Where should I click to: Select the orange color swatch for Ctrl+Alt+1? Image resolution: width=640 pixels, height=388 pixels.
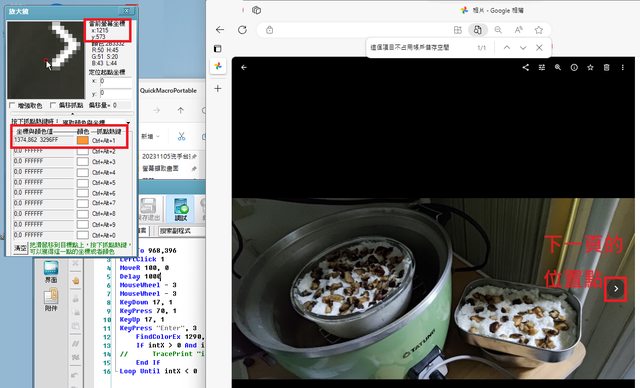point(82,140)
